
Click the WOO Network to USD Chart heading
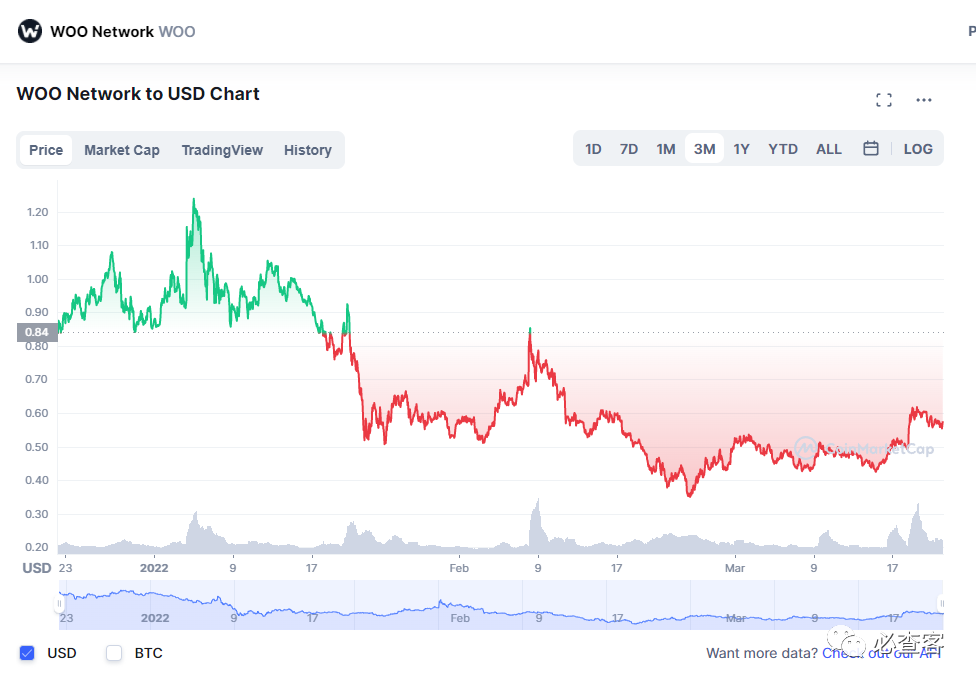(x=138, y=93)
